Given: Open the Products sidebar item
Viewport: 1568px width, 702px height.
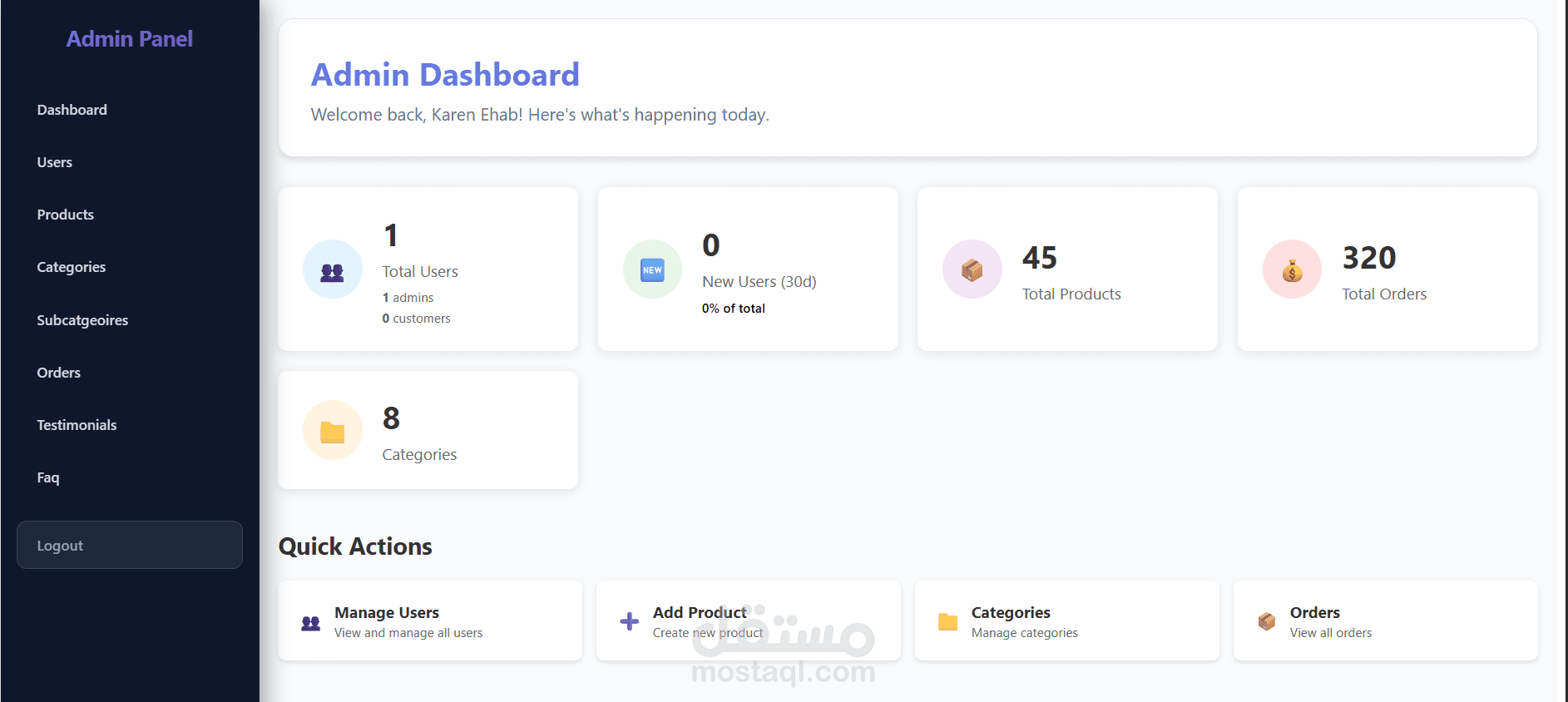Looking at the screenshot, I should (66, 215).
